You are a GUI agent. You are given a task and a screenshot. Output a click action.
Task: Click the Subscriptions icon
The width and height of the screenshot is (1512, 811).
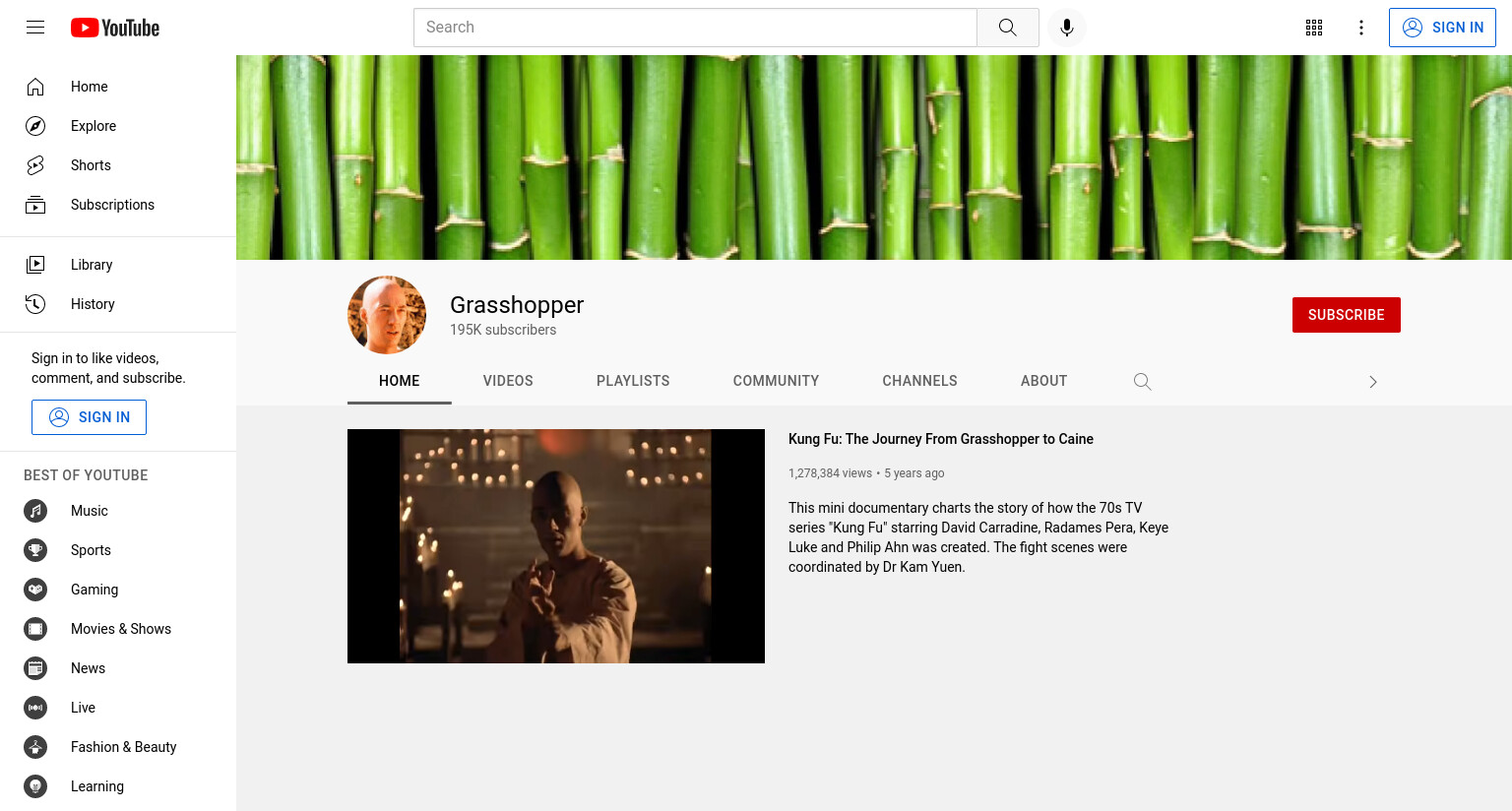click(35, 205)
